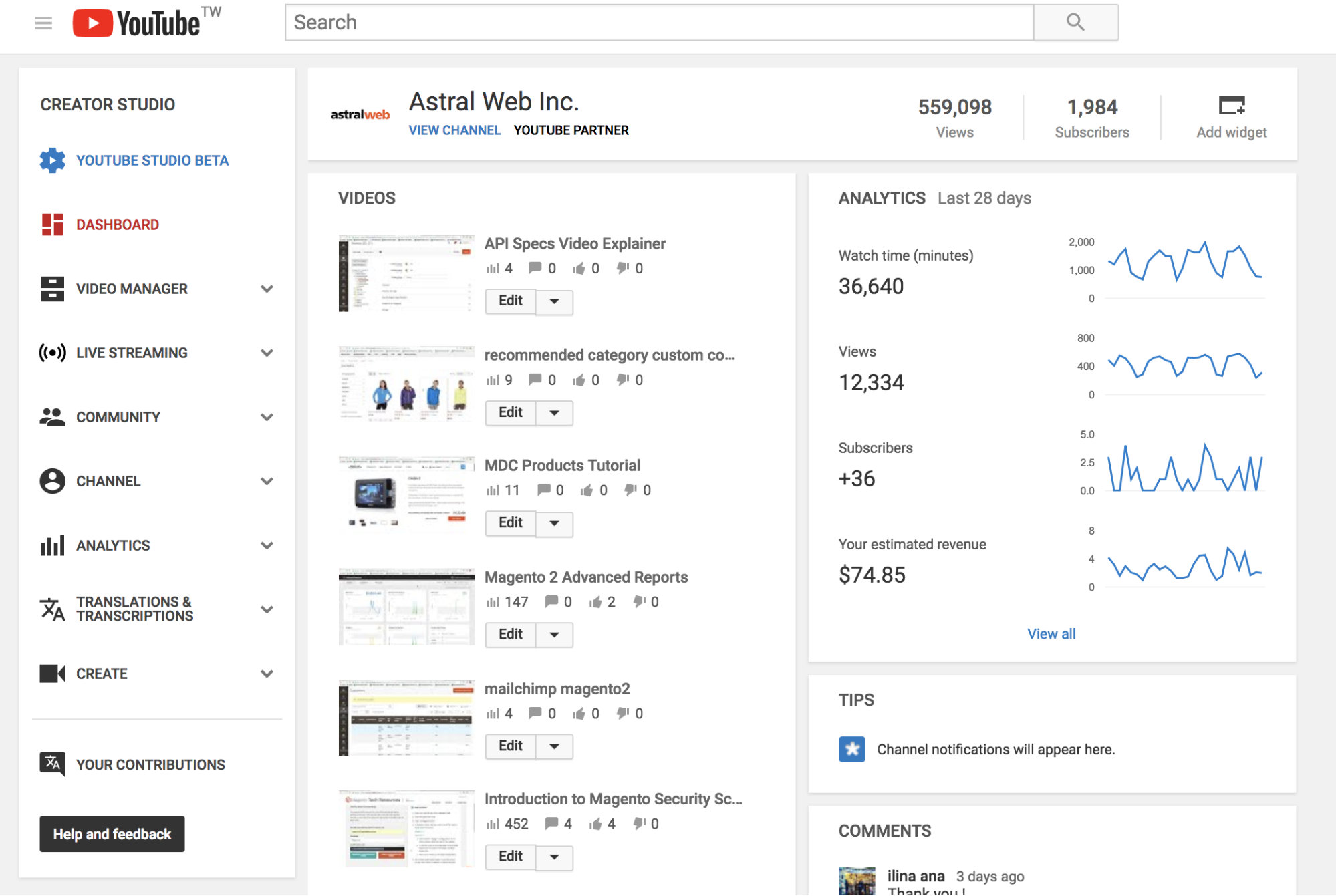Click the View Channel link
The image size is (1336, 896).
point(454,130)
